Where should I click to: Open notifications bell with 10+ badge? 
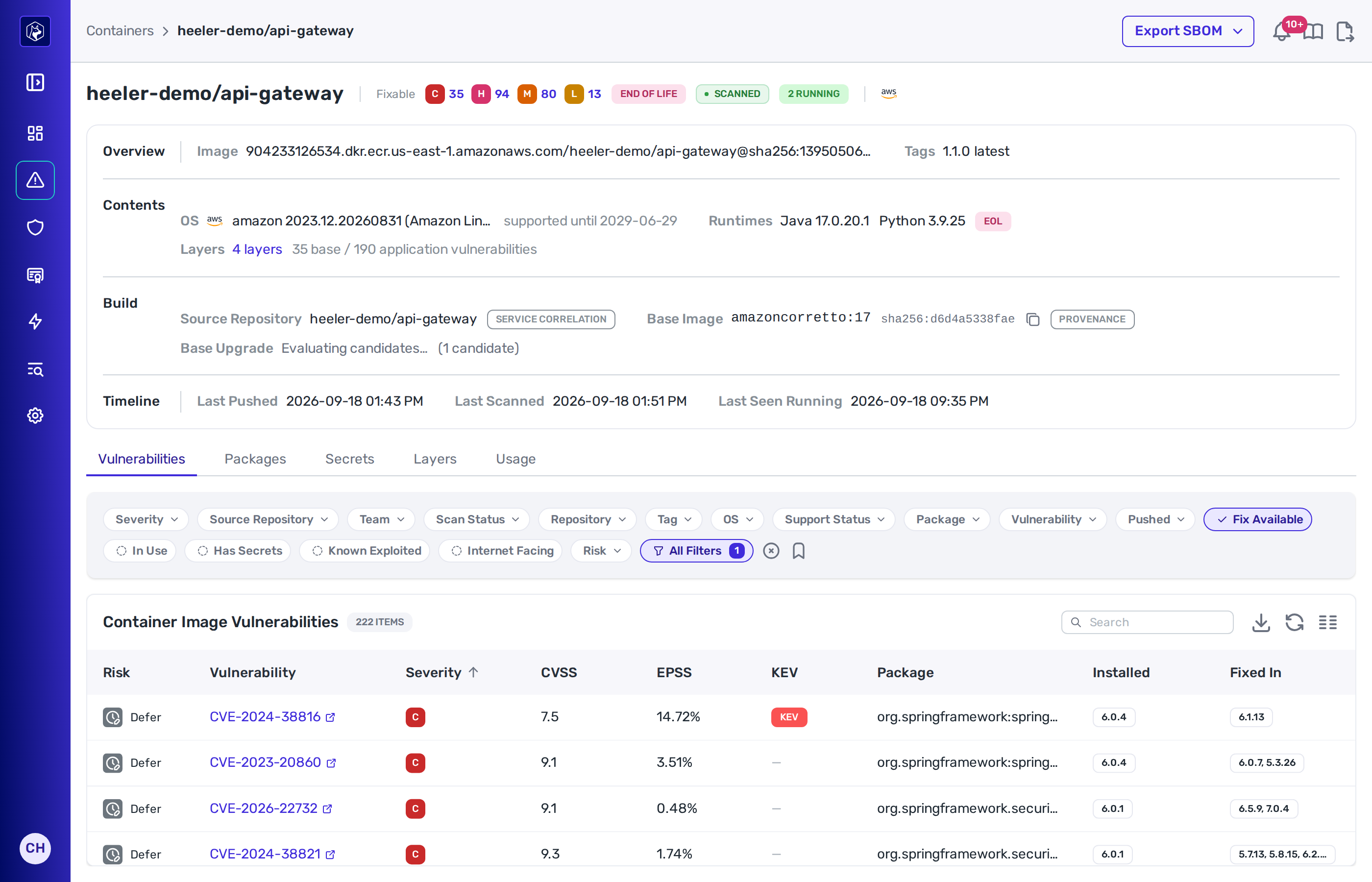click(x=1281, y=31)
